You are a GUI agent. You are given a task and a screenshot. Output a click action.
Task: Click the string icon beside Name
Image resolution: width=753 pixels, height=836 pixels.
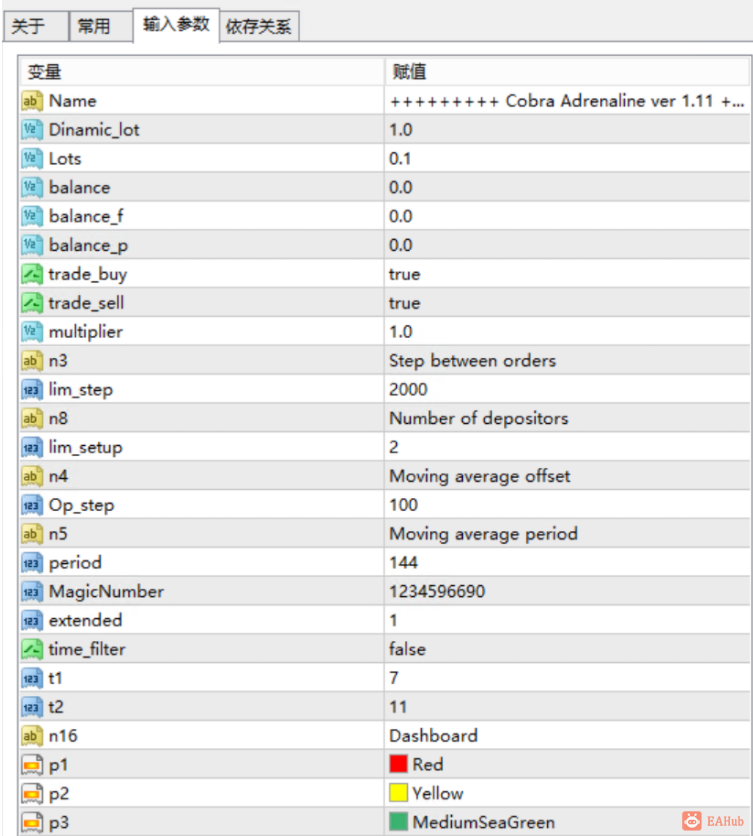[x=31, y=101]
